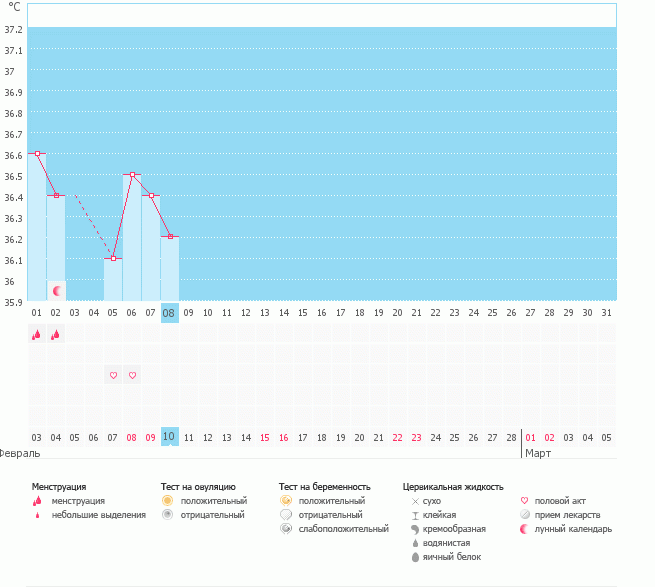Click highlighted calendar date 10 in February row

pyautogui.click(x=170, y=437)
